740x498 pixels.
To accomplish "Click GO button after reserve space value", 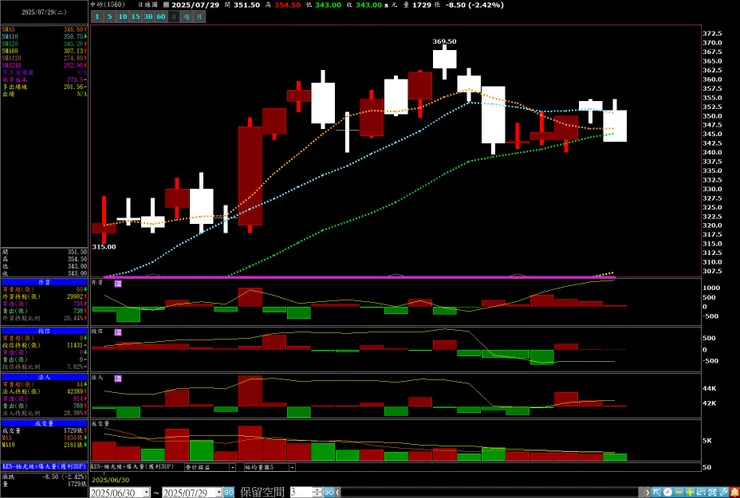I will [x=329, y=492].
